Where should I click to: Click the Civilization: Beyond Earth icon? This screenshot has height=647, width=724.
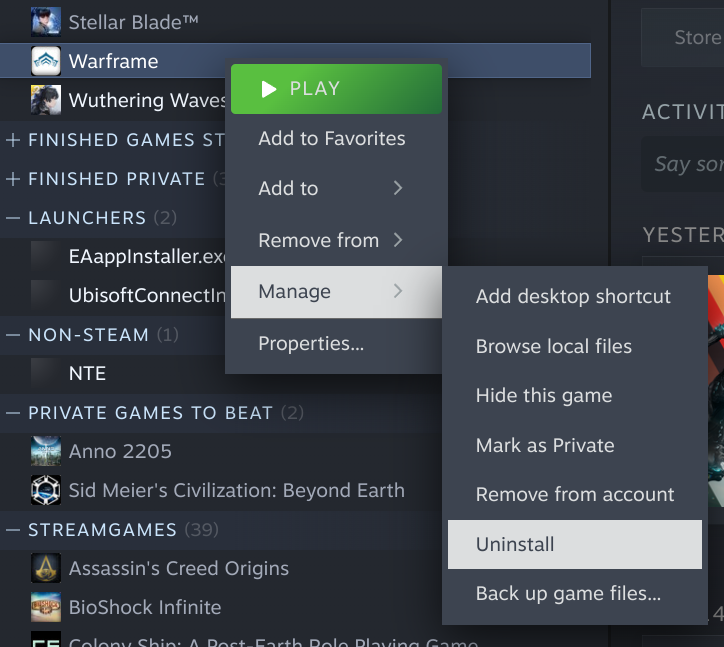point(46,490)
